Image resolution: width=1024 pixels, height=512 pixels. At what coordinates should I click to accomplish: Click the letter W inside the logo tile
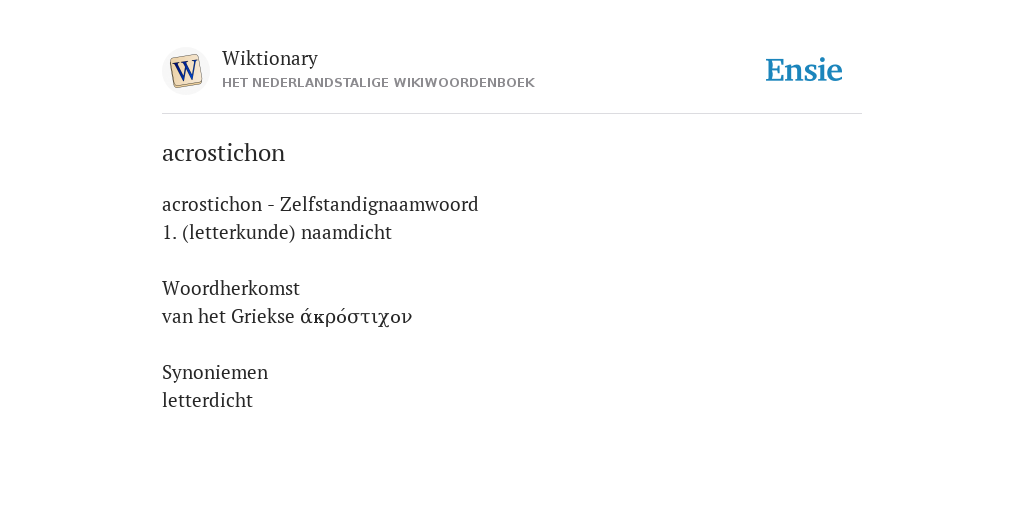[x=185, y=70]
